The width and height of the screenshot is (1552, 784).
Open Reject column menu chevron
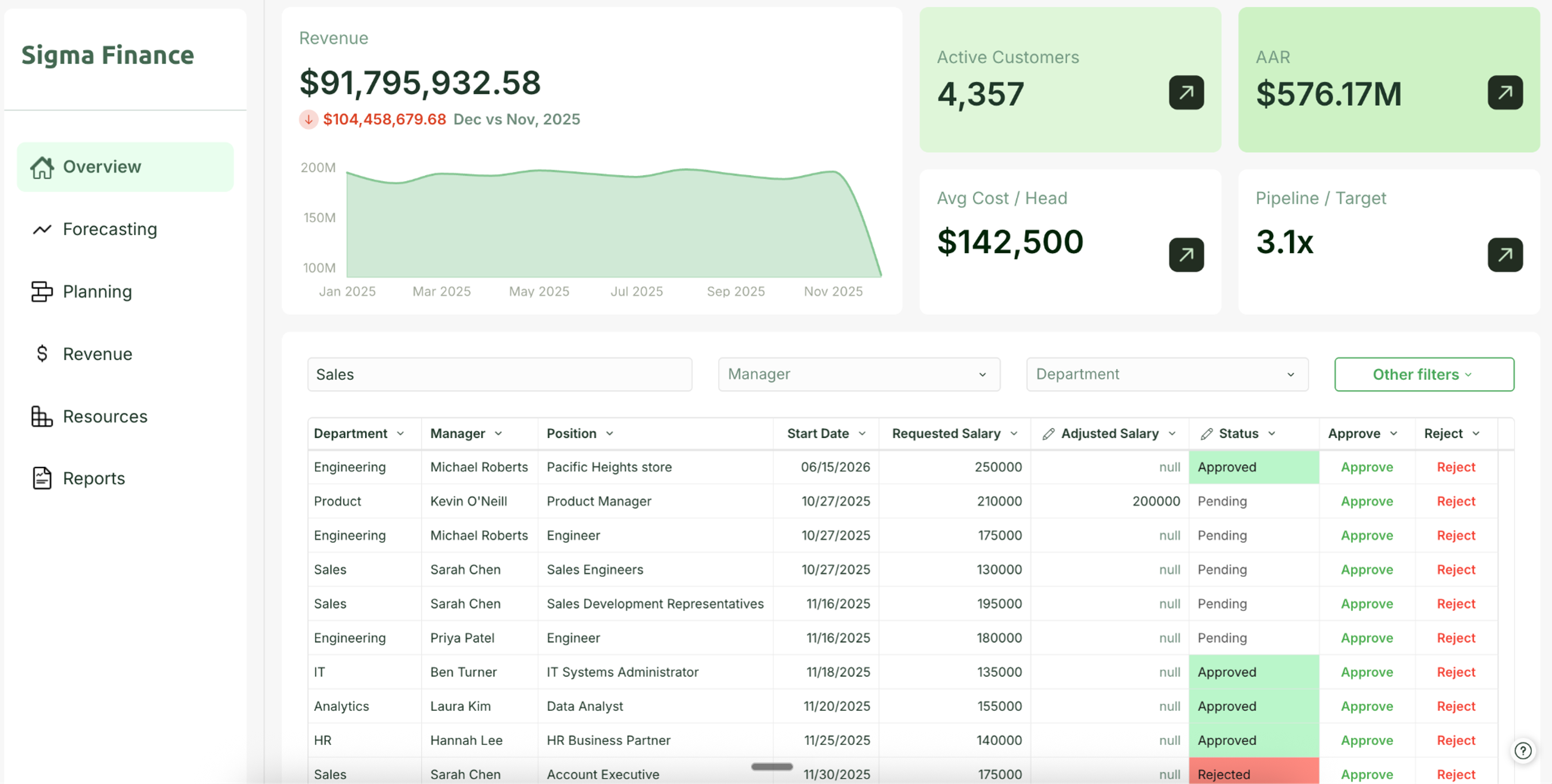click(1476, 433)
